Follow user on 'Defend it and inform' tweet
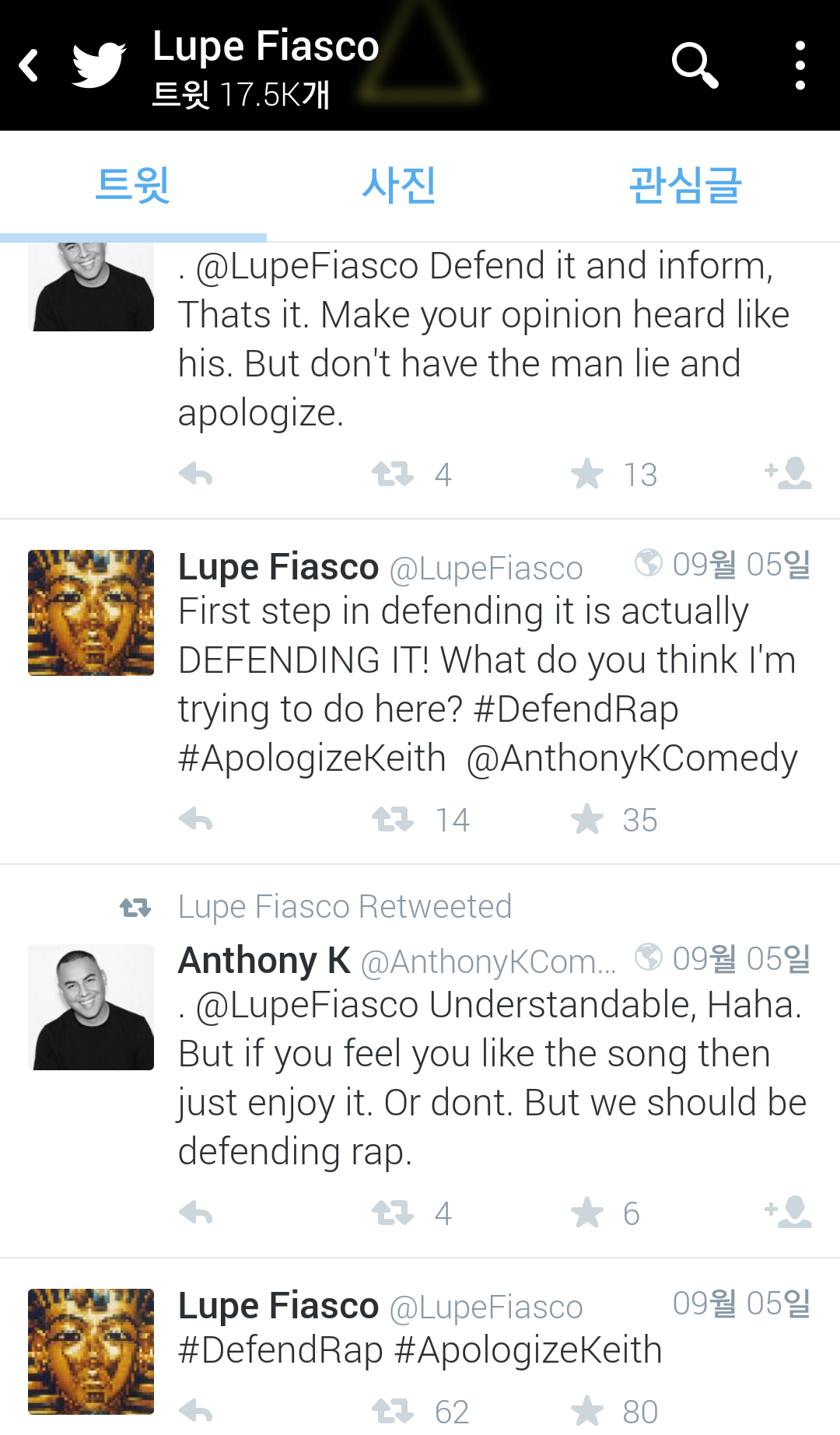The height and width of the screenshot is (1435, 840). click(x=789, y=473)
